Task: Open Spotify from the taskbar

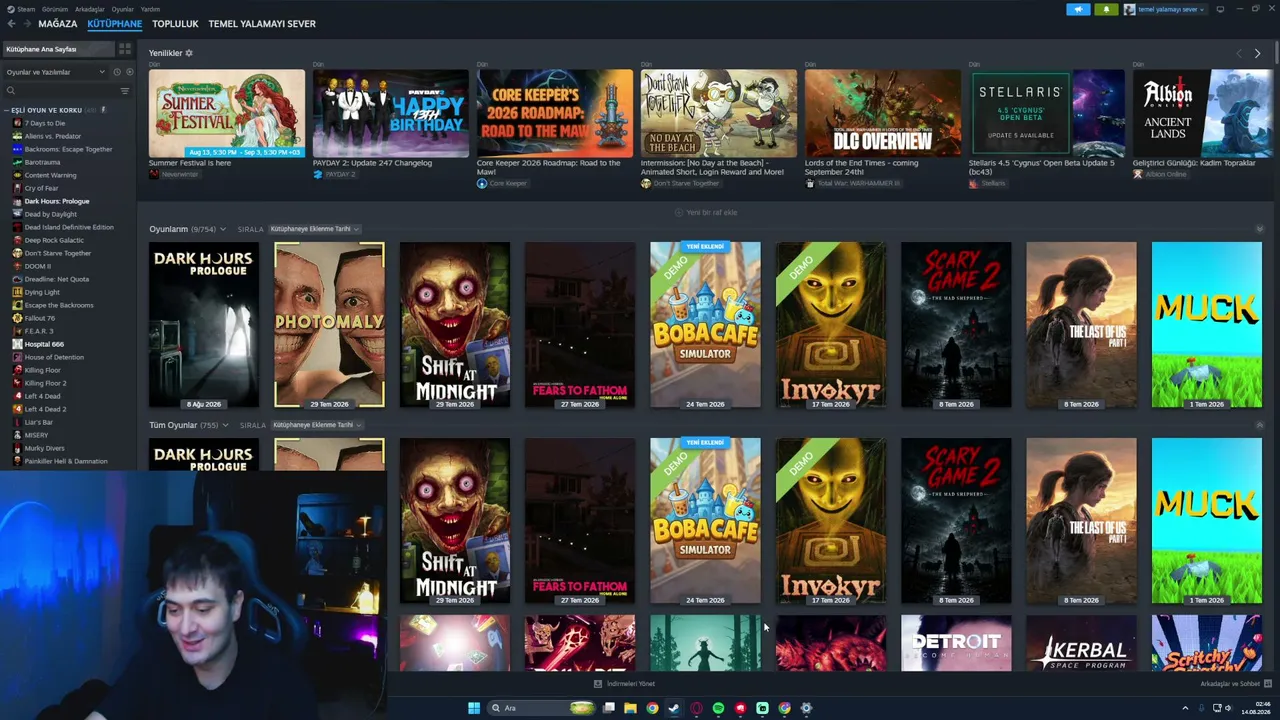Action: click(x=718, y=708)
